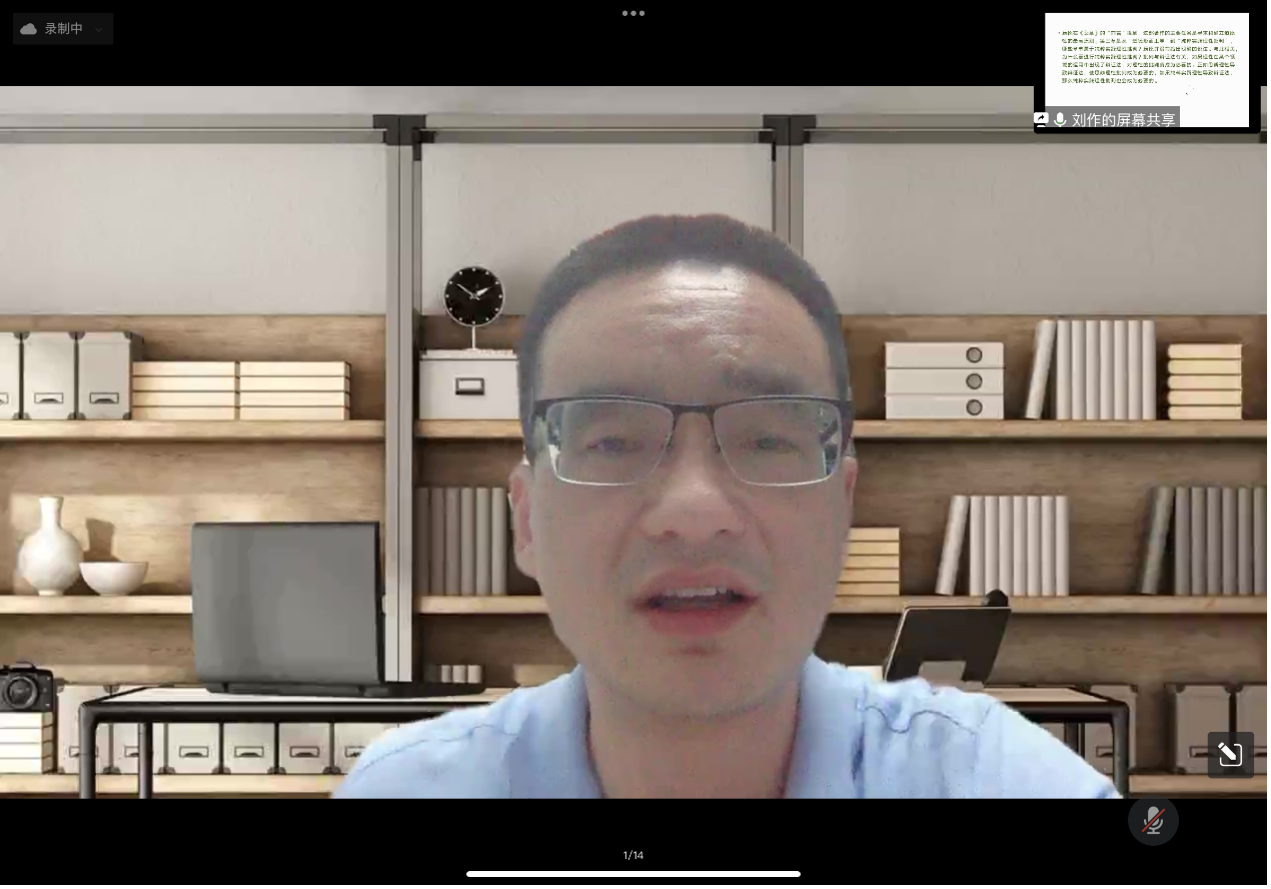Click the green text paragraph in shared slide
1271x889 pixels.
(x=1146, y=56)
